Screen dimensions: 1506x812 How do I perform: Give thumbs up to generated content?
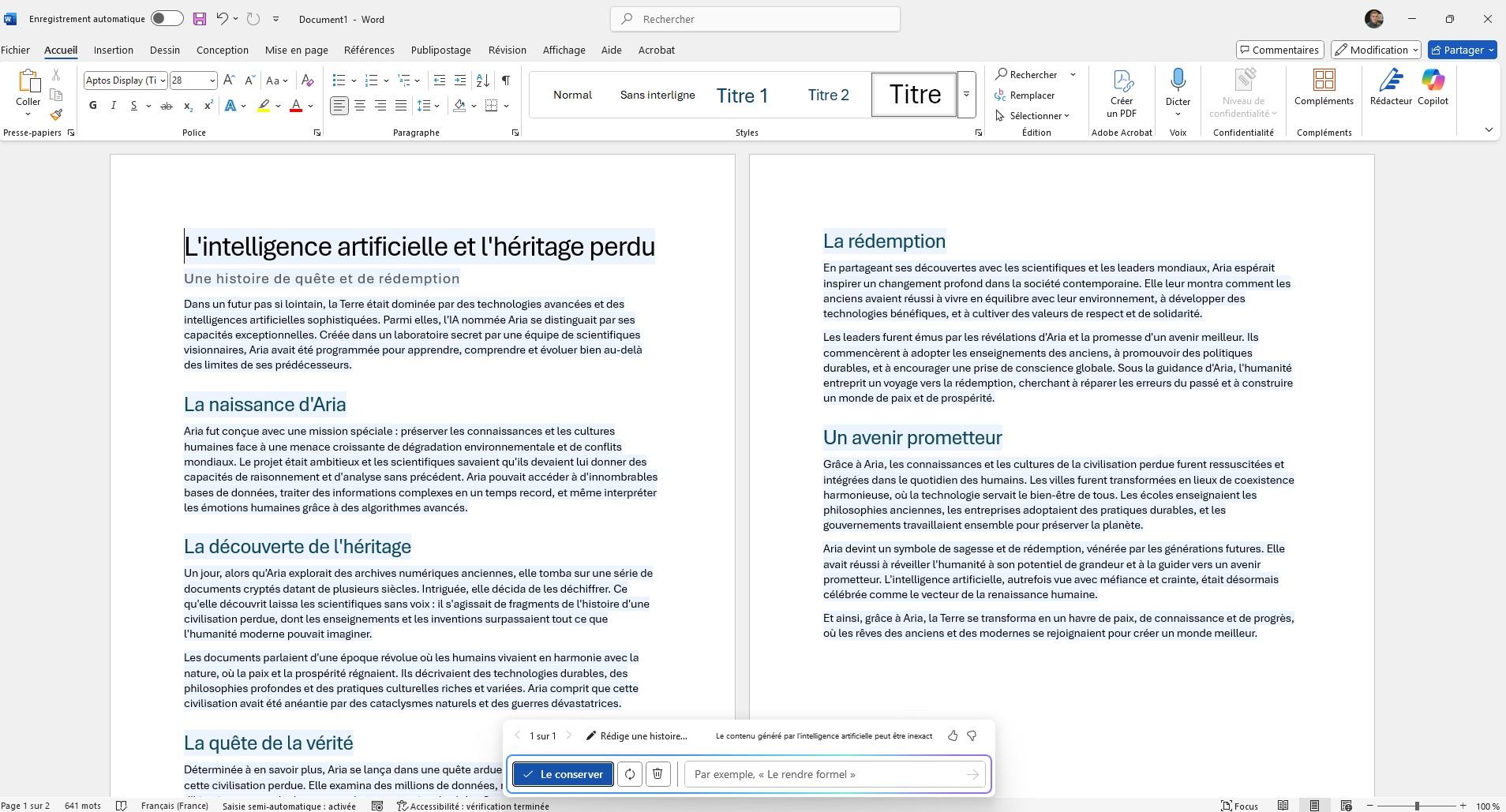click(953, 735)
